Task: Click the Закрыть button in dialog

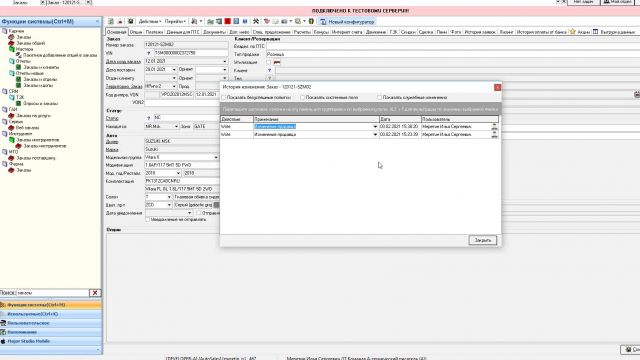Action: (482, 240)
